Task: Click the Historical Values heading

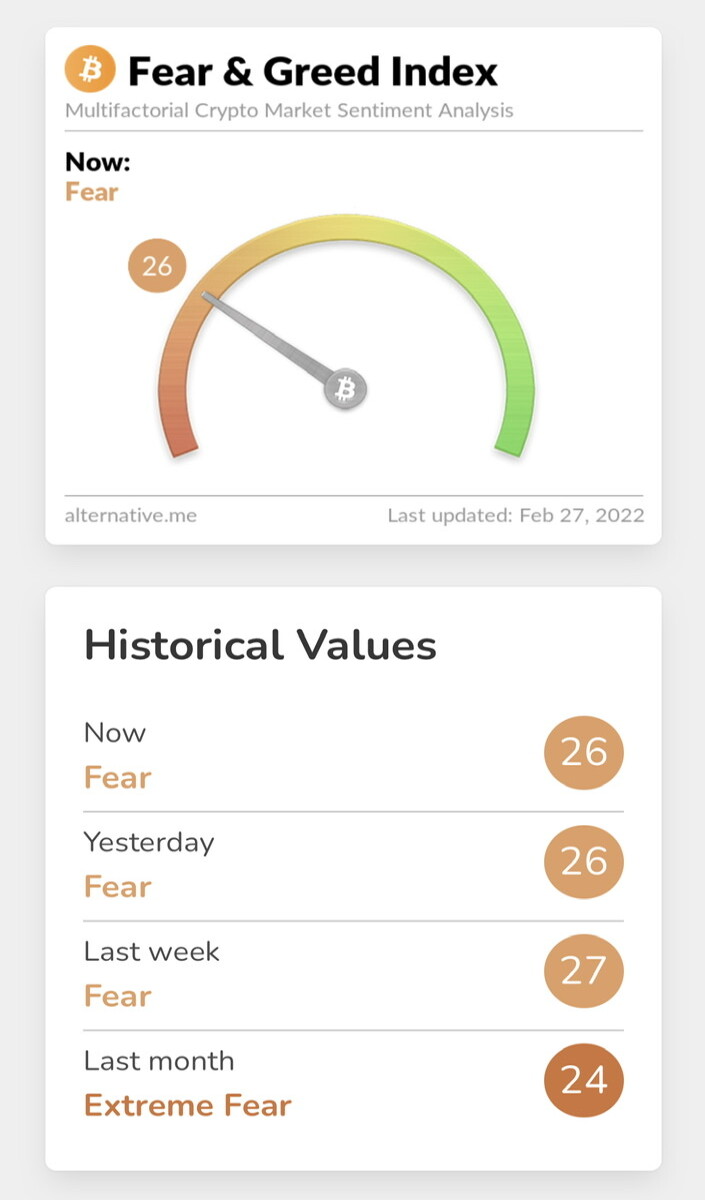Action: point(261,645)
